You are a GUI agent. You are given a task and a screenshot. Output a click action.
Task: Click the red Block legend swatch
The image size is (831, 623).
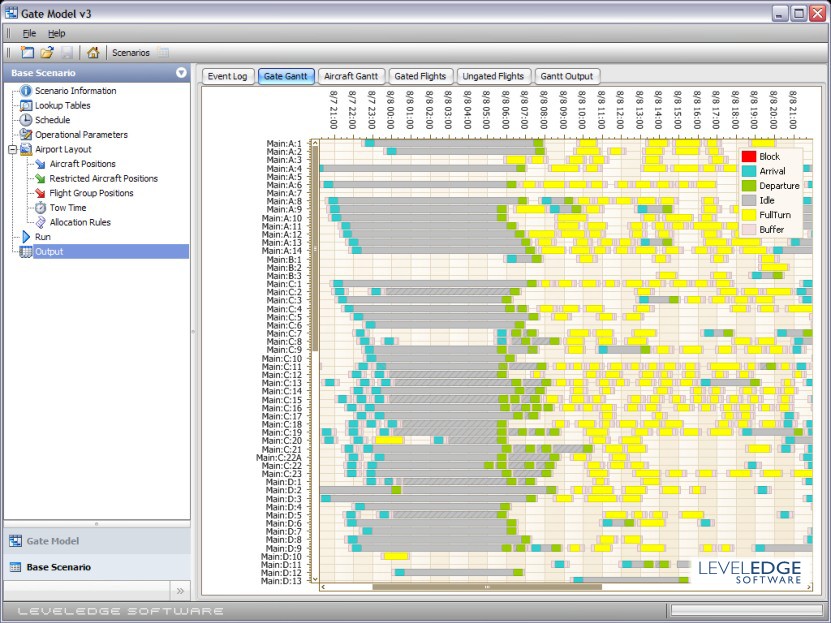tap(748, 157)
